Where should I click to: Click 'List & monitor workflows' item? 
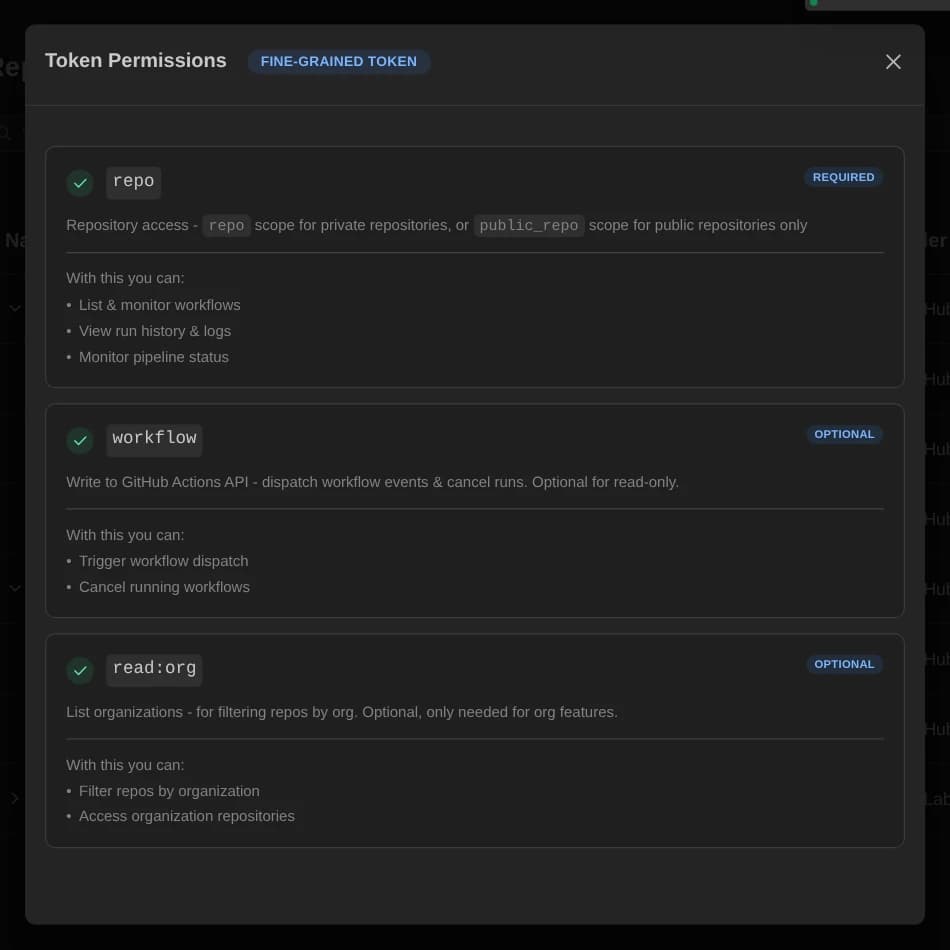click(x=159, y=305)
